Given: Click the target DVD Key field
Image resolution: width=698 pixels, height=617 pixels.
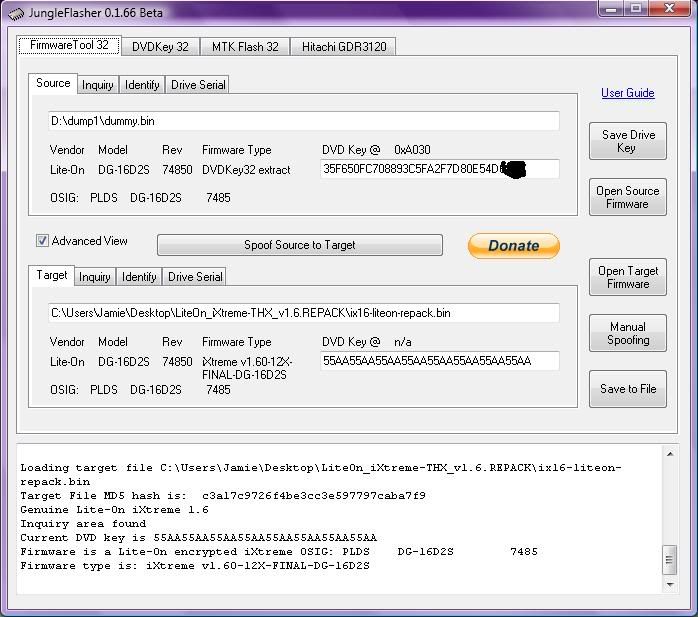Looking at the screenshot, I should tap(439, 361).
